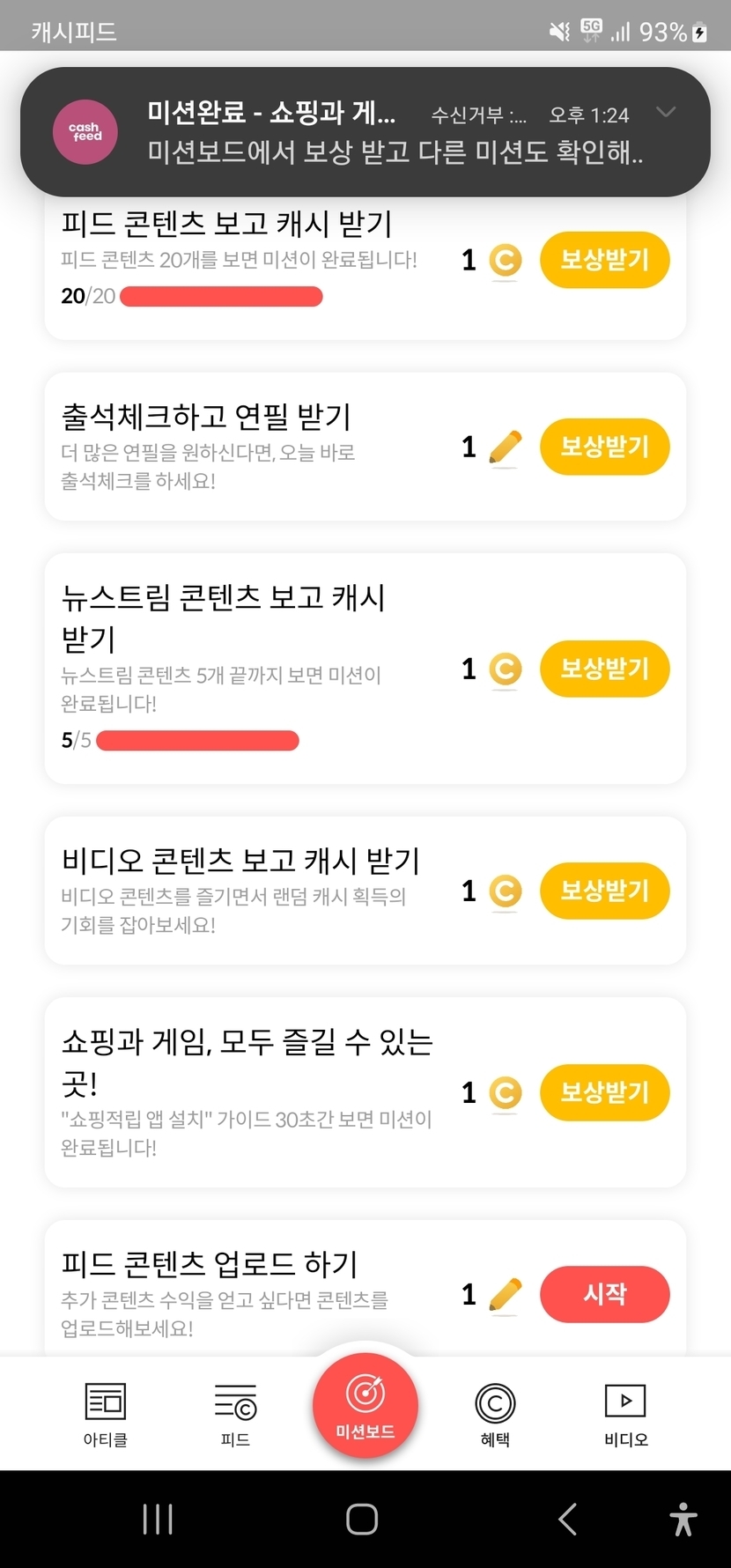Go to the 비디오 tab
Image resolution: width=731 pixels, height=1568 pixels.
click(625, 1414)
